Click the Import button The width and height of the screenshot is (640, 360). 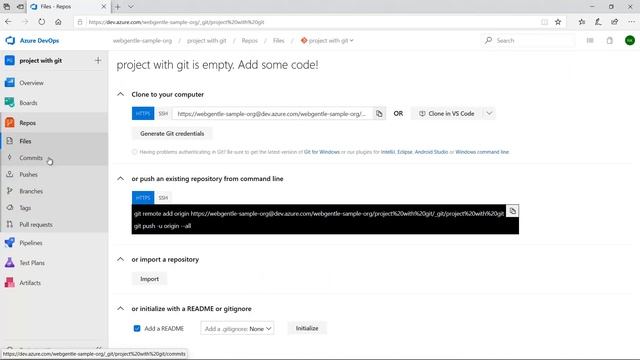(149, 279)
